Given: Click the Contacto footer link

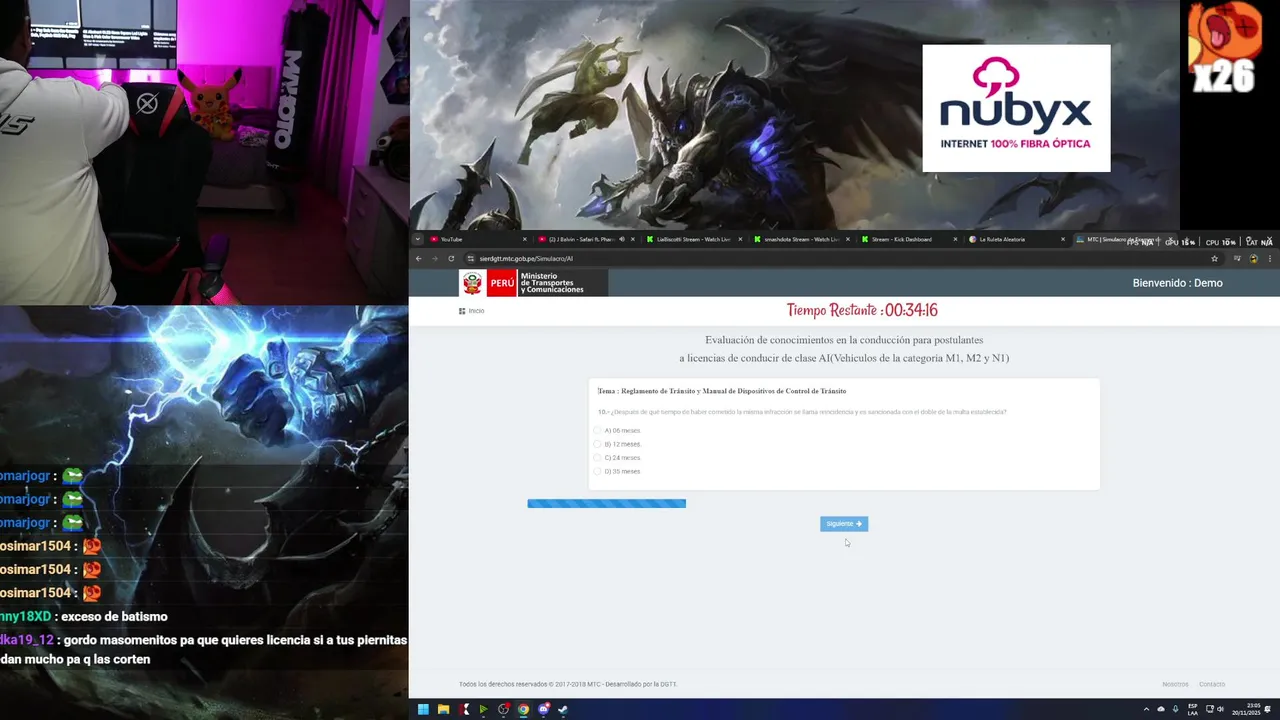Looking at the screenshot, I should (1212, 685).
